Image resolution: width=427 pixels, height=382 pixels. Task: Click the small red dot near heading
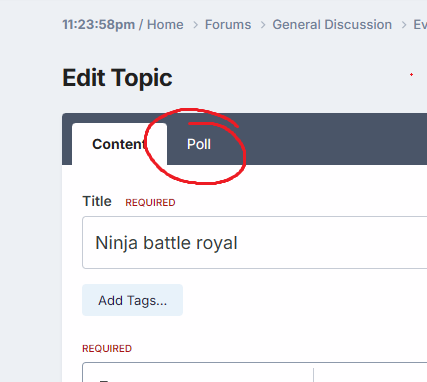coord(411,74)
